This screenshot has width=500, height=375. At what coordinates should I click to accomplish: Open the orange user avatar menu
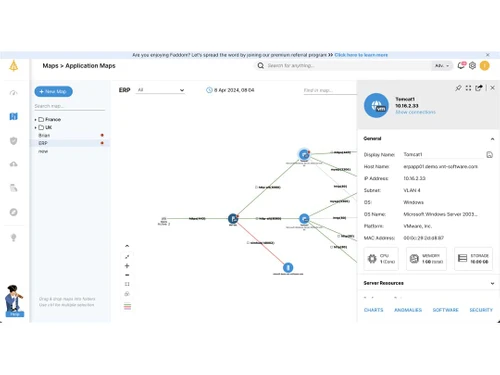click(484, 66)
